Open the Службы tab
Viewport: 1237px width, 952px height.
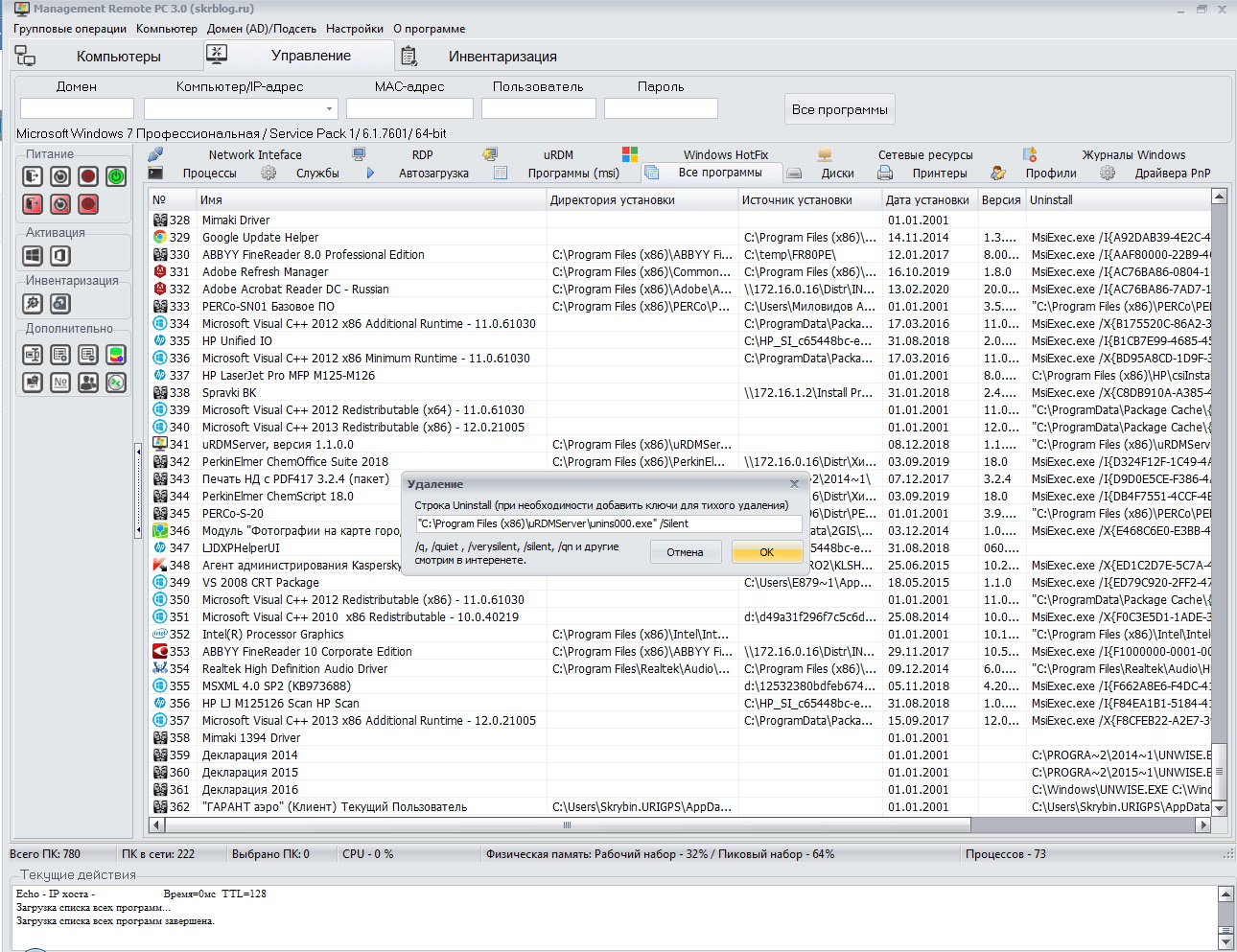(317, 174)
